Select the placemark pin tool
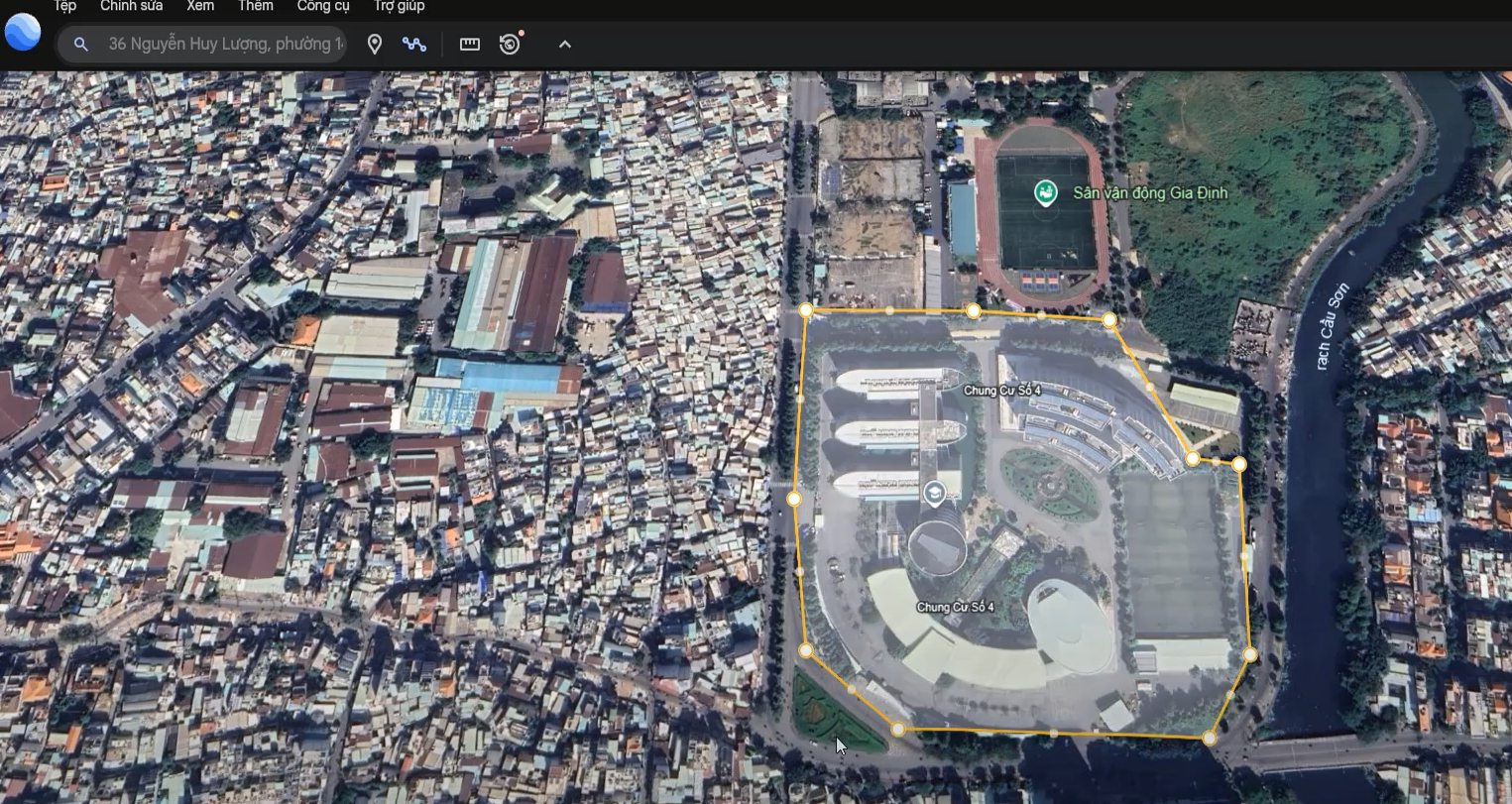1512x804 pixels. 374,44
